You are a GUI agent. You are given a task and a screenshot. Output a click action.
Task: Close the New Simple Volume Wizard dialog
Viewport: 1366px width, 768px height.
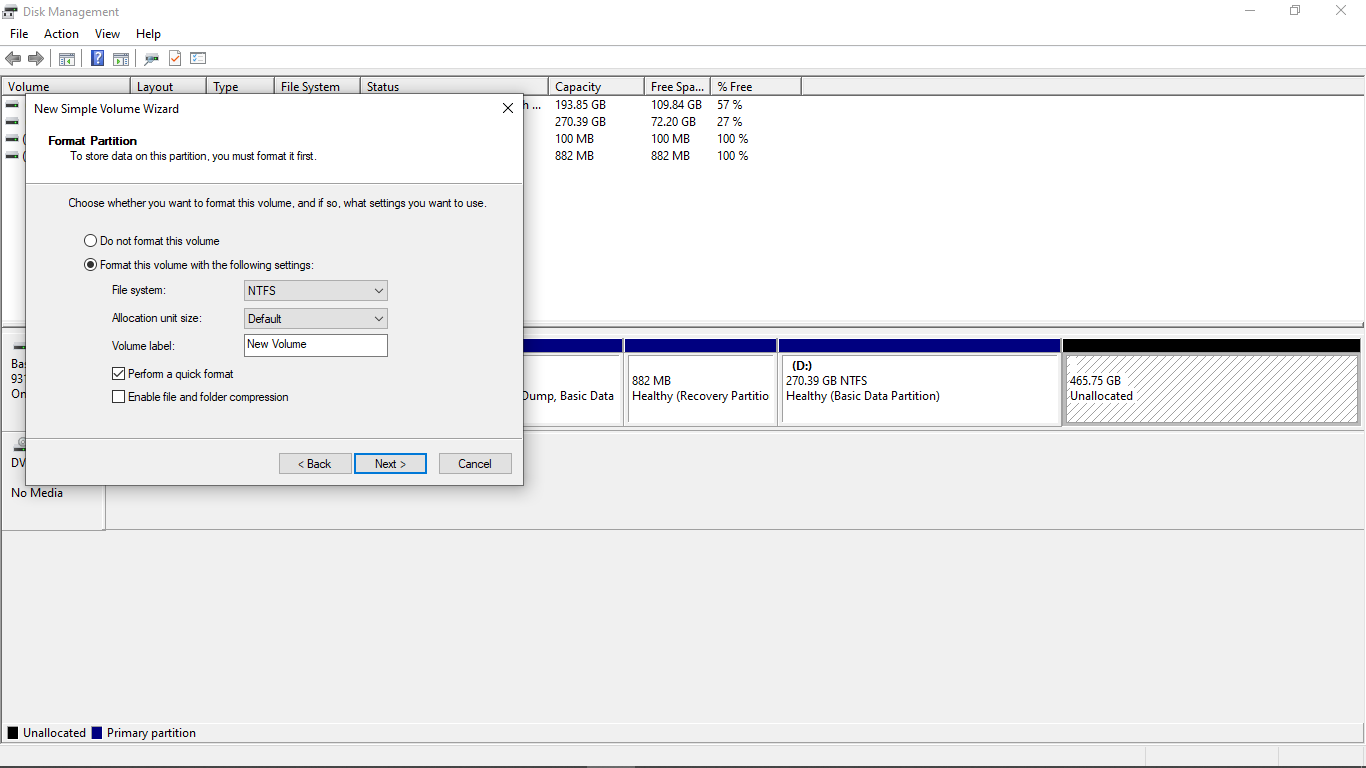[x=507, y=108]
